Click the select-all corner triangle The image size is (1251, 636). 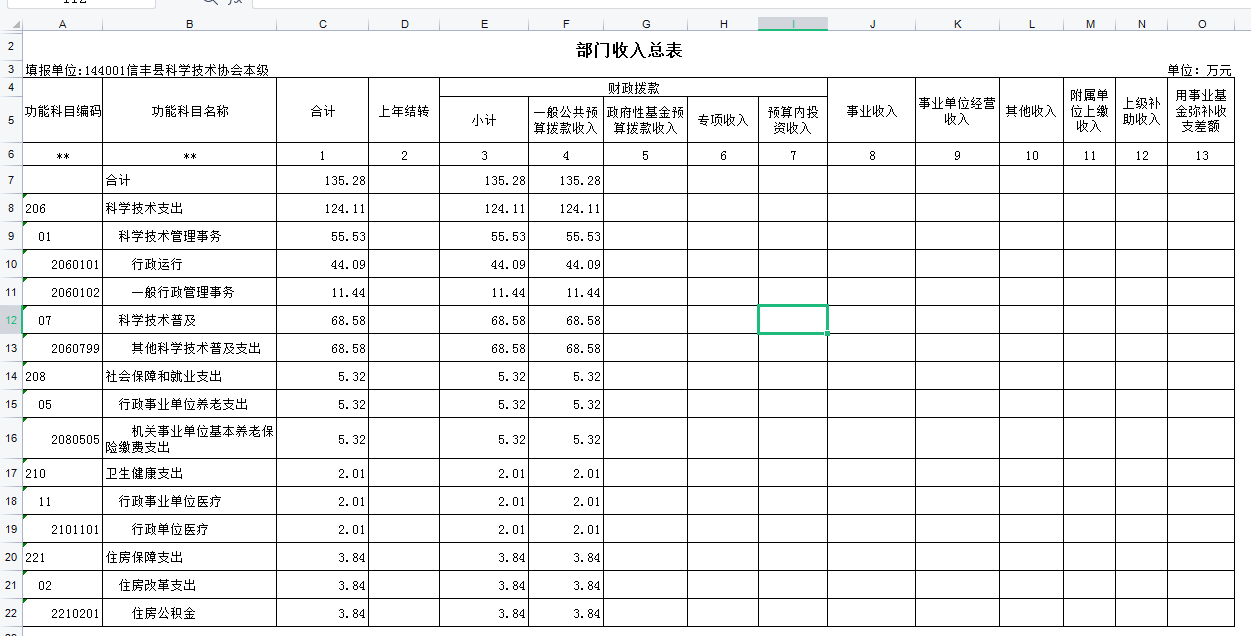coord(11,23)
